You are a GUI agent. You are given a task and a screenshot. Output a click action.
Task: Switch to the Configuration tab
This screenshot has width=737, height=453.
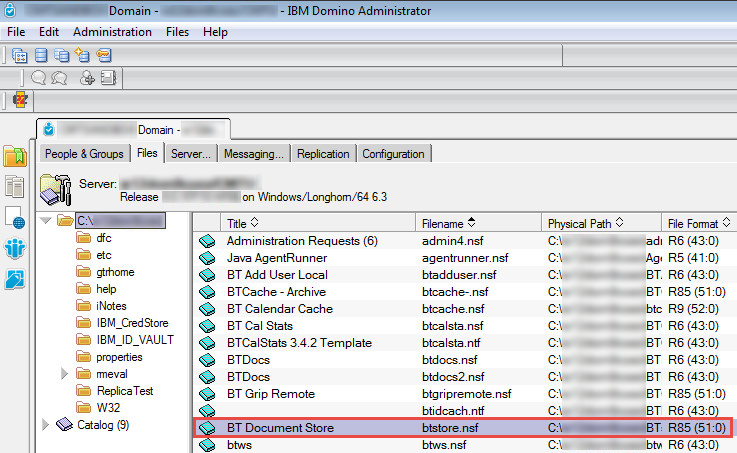393,154
